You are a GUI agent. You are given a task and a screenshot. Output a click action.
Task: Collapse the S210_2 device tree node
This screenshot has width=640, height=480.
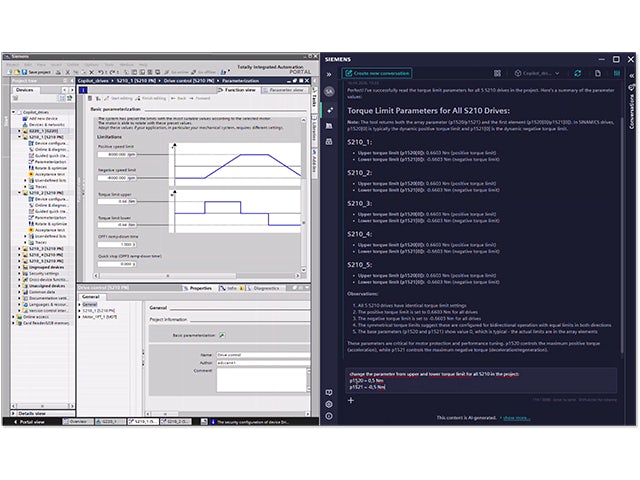tap(20, 193)
